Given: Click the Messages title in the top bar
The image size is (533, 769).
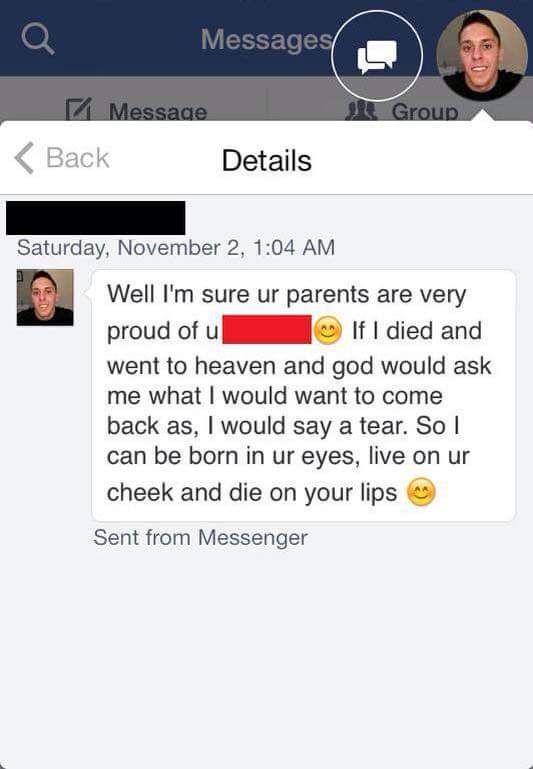Looking at the screenshot, I should (x=267, y=39).
